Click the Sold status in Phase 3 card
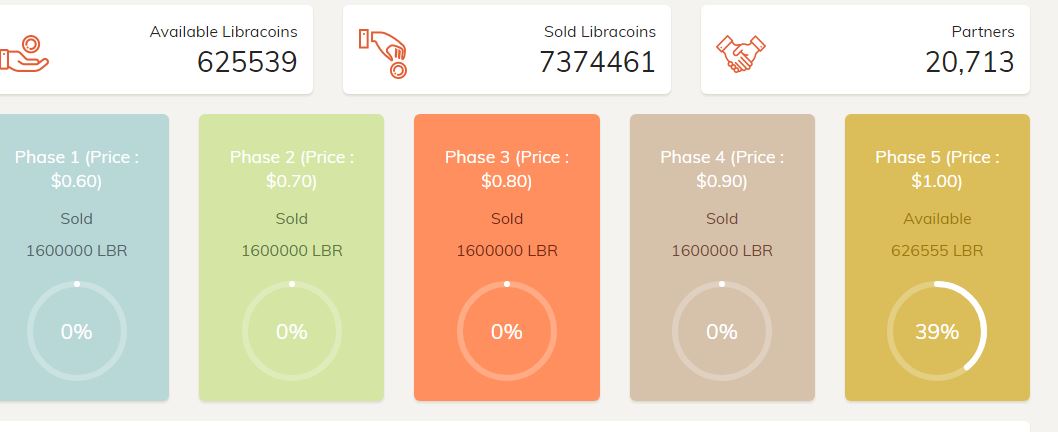This screenshot has height=432, width=1058. pyautogui.click(x=506, y=219)
